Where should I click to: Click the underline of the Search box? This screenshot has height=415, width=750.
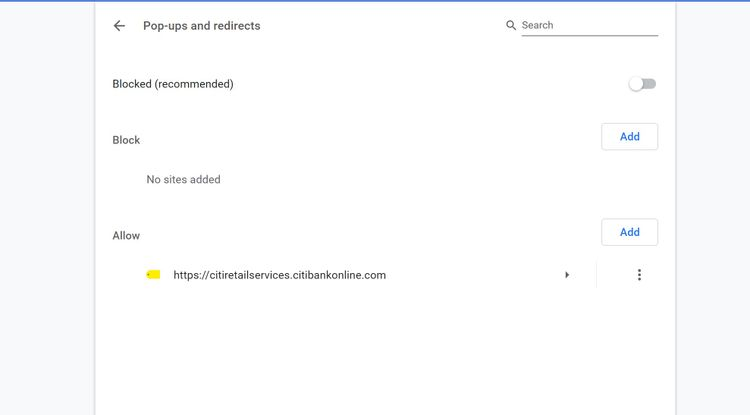589,35
